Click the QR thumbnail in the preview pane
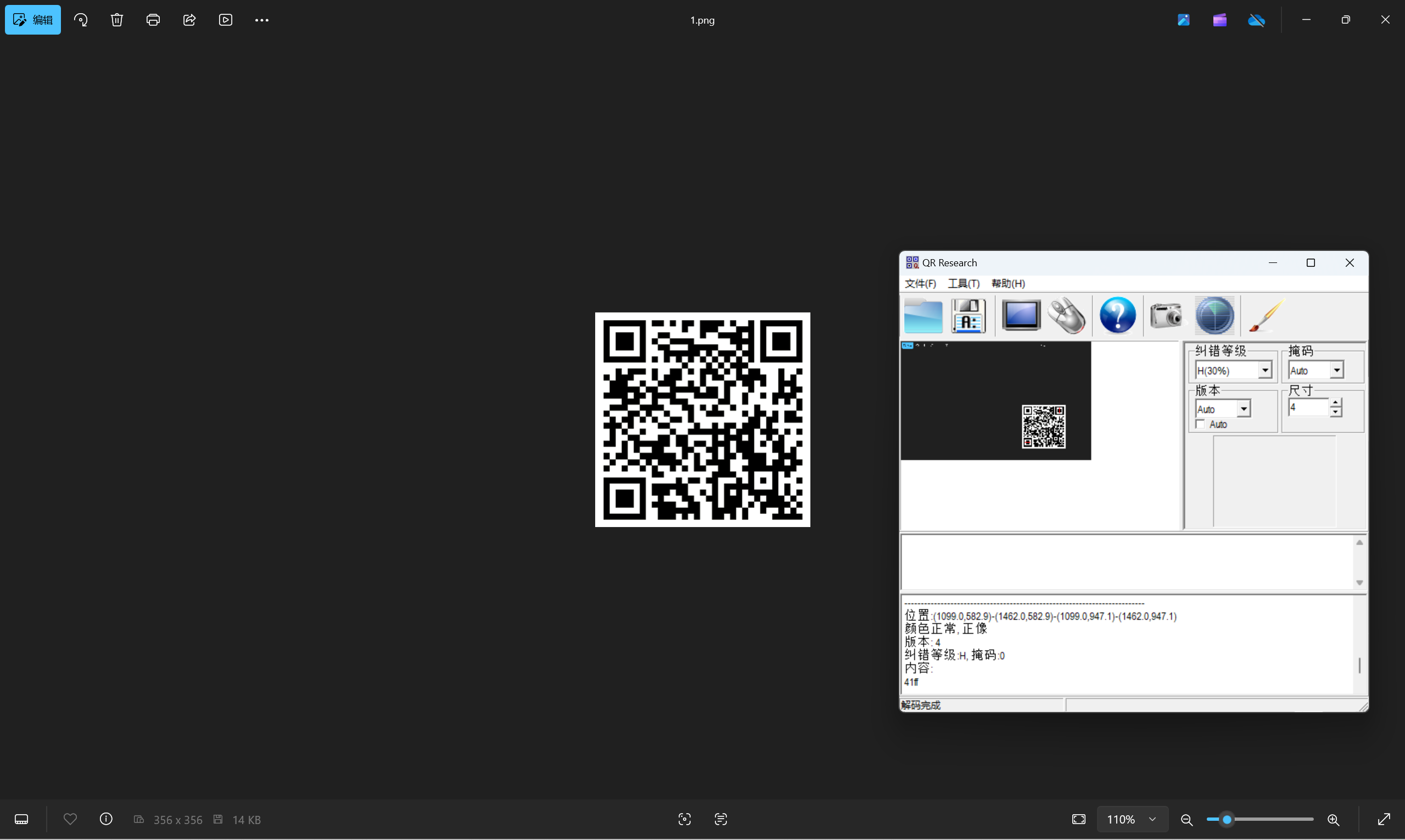Viewport: 1405px width, 840px height. pyautogui.click(x=1043, y=426)
